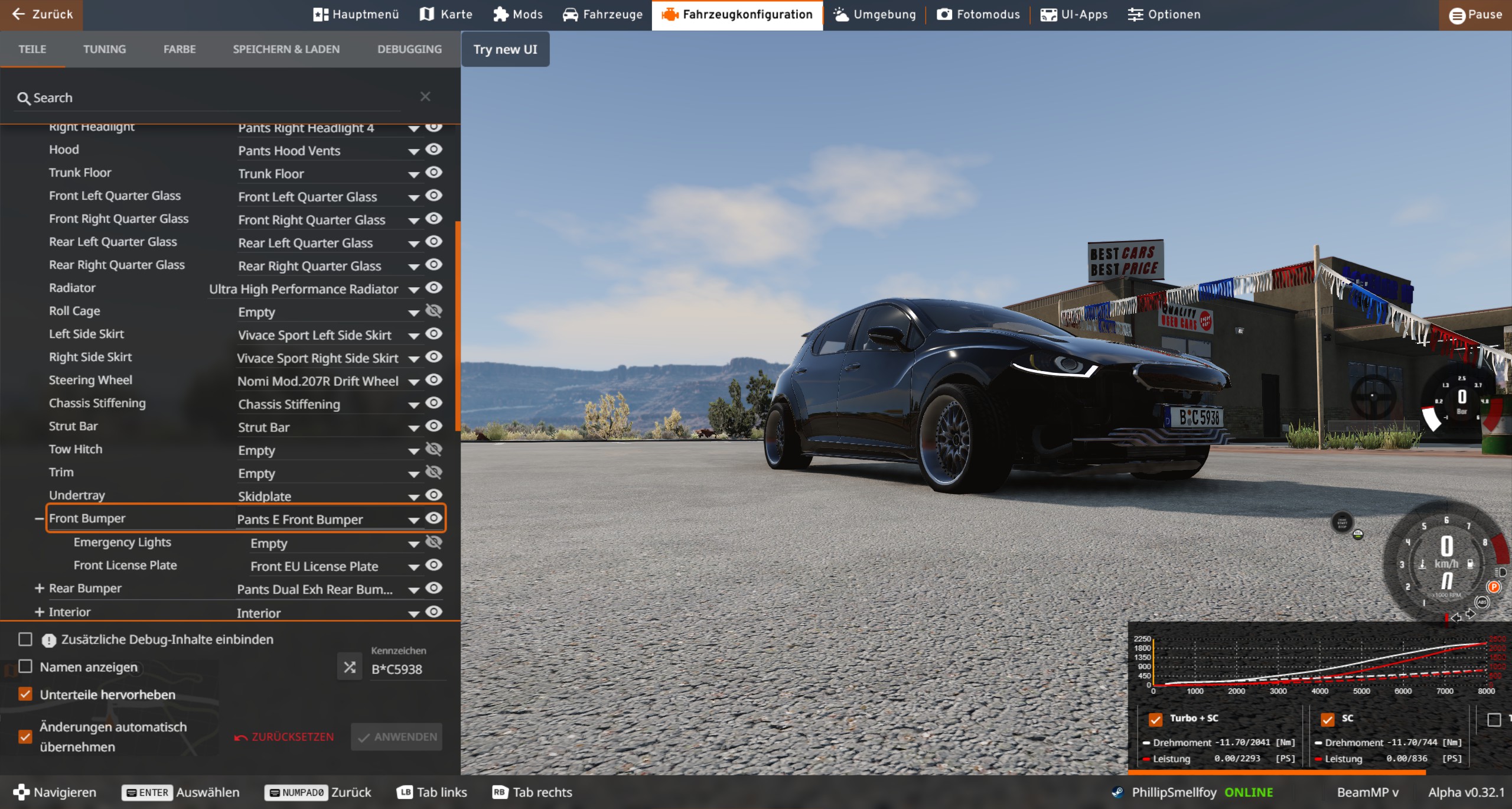Open the Mods puzzle menu
The image size is (1512, 809).
(518, 14)
